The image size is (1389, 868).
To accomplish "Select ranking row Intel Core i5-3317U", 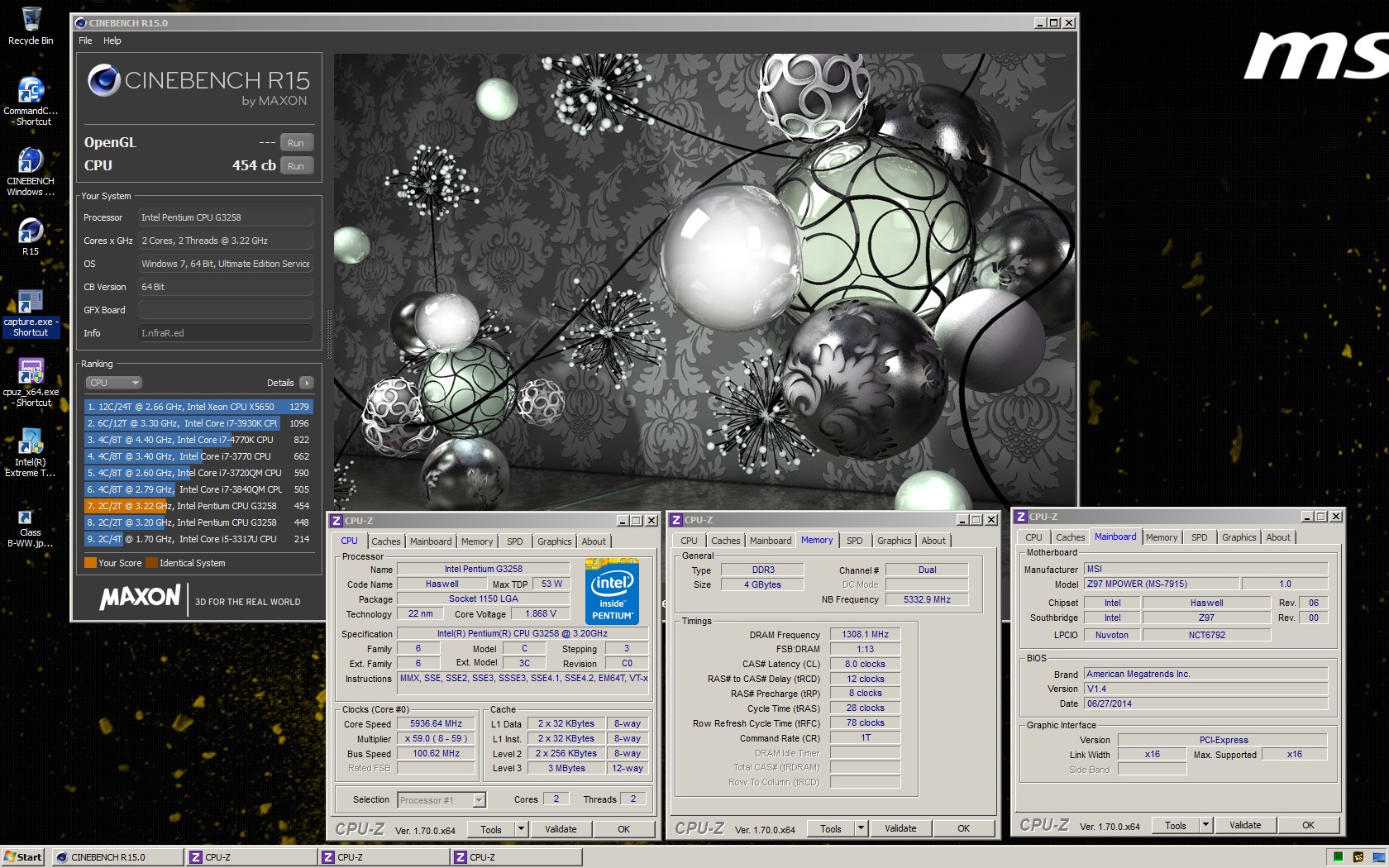I will (198, 539).
